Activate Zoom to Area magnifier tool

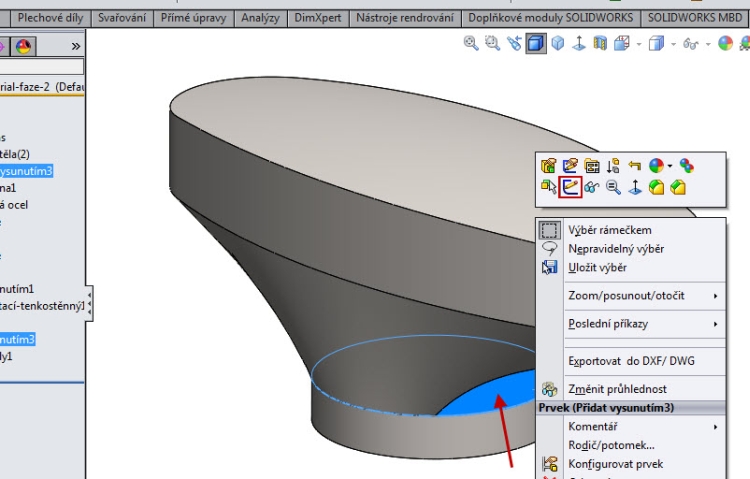coord(492,44)
